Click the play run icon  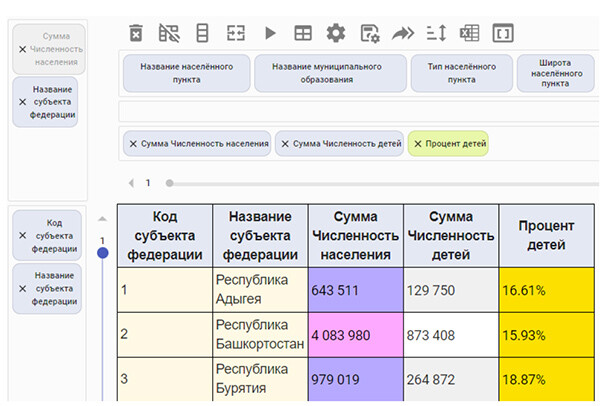(270, 33)
